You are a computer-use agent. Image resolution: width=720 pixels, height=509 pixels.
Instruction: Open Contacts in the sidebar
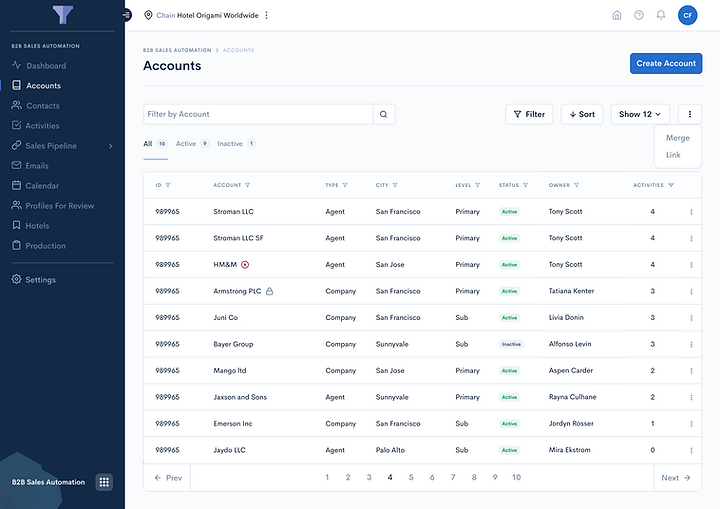point(36,106)
